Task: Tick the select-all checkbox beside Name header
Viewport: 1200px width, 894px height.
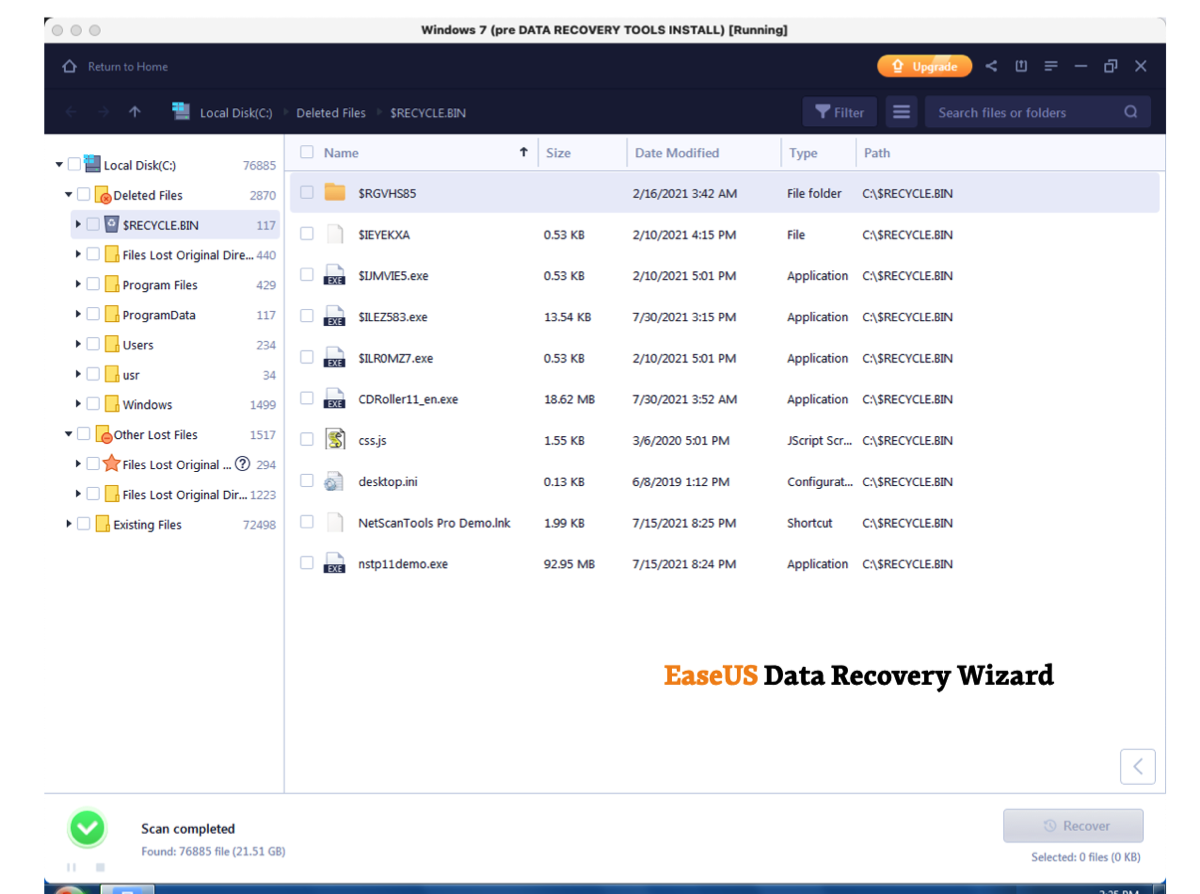Action: click(x=307, y=153)
